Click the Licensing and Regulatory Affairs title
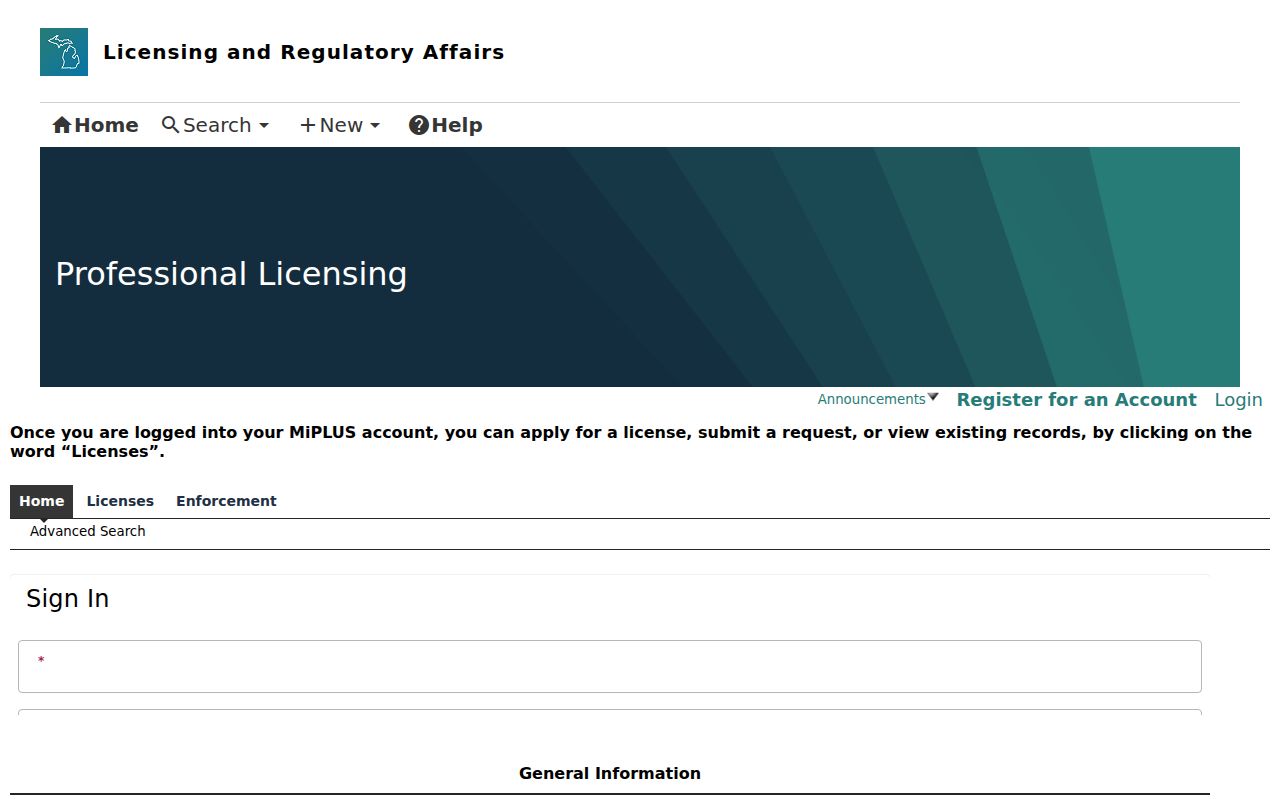Image resolution: width=1280 pixels, height=800 pixels. tap(304, 52)
